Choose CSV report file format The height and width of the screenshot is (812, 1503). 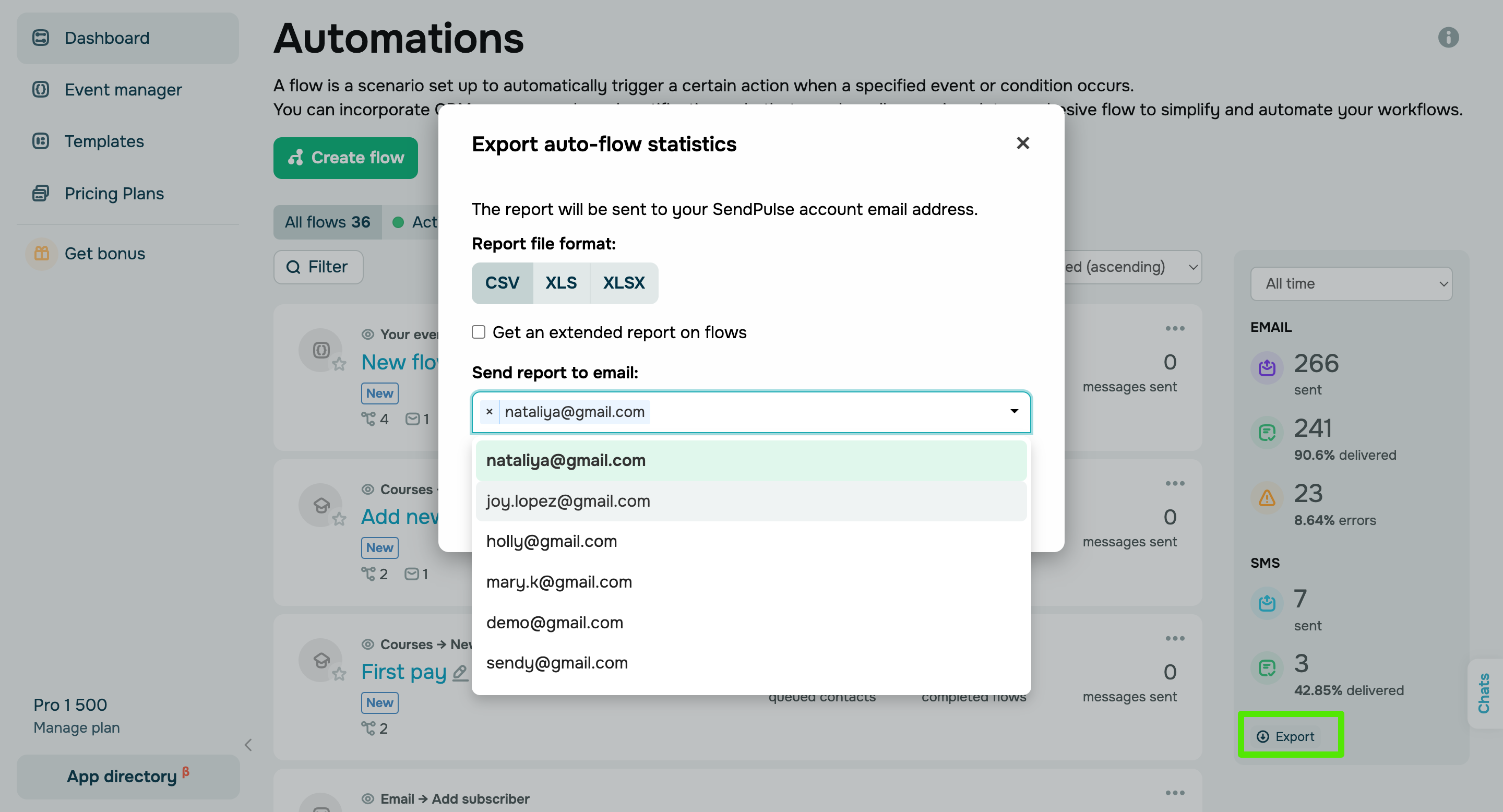[502, 283]
